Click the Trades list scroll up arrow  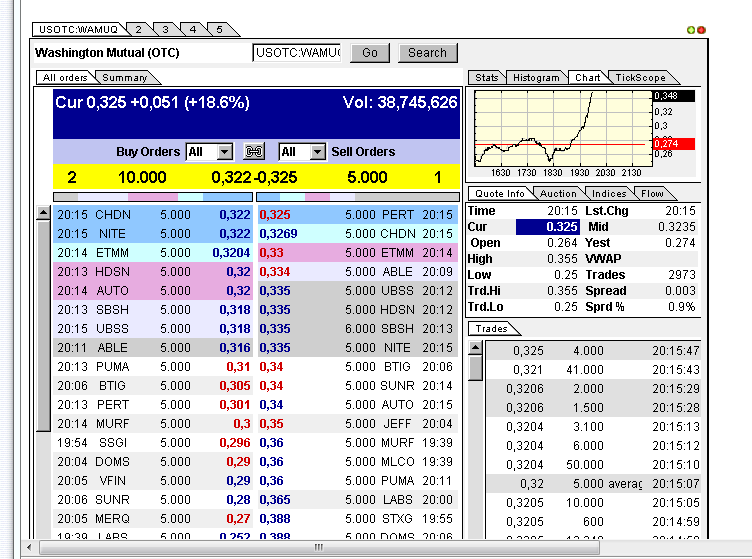(x=475, y=347)
